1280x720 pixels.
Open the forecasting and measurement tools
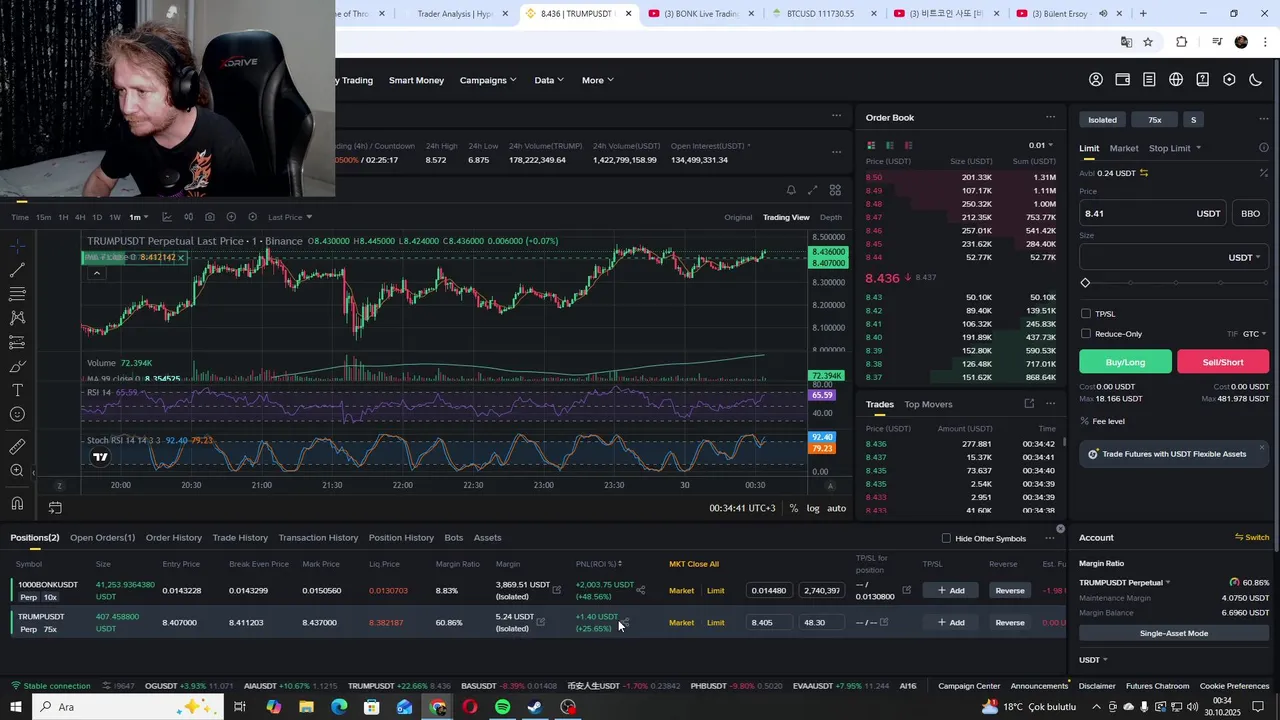coord(17,342)
